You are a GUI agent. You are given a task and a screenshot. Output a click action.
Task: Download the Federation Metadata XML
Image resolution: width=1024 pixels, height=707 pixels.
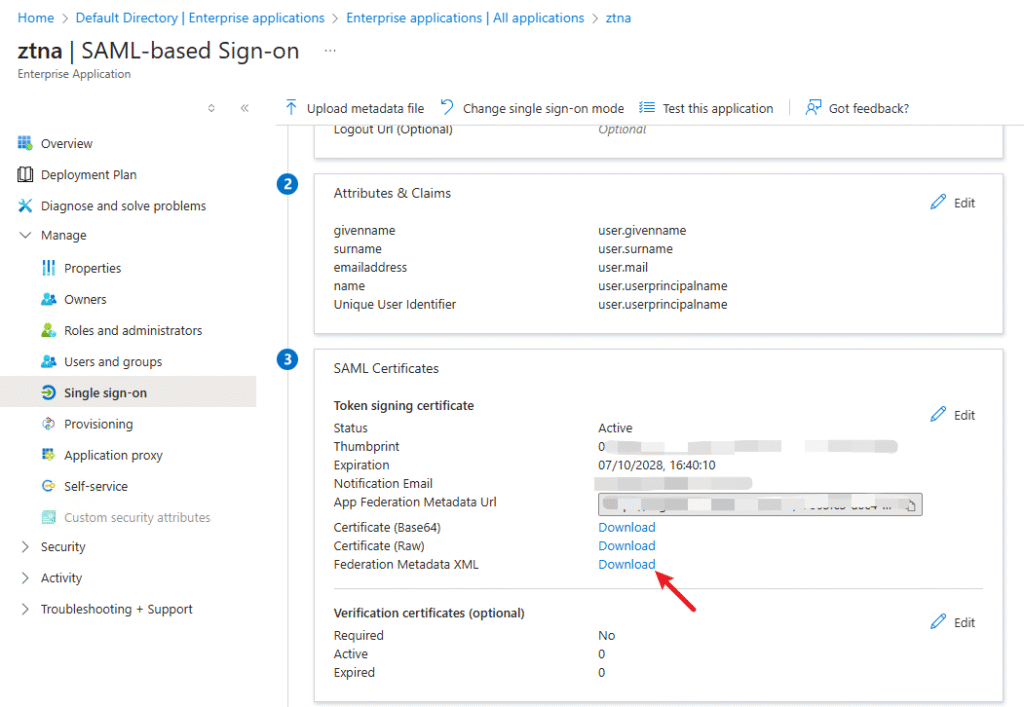point(626,564)
